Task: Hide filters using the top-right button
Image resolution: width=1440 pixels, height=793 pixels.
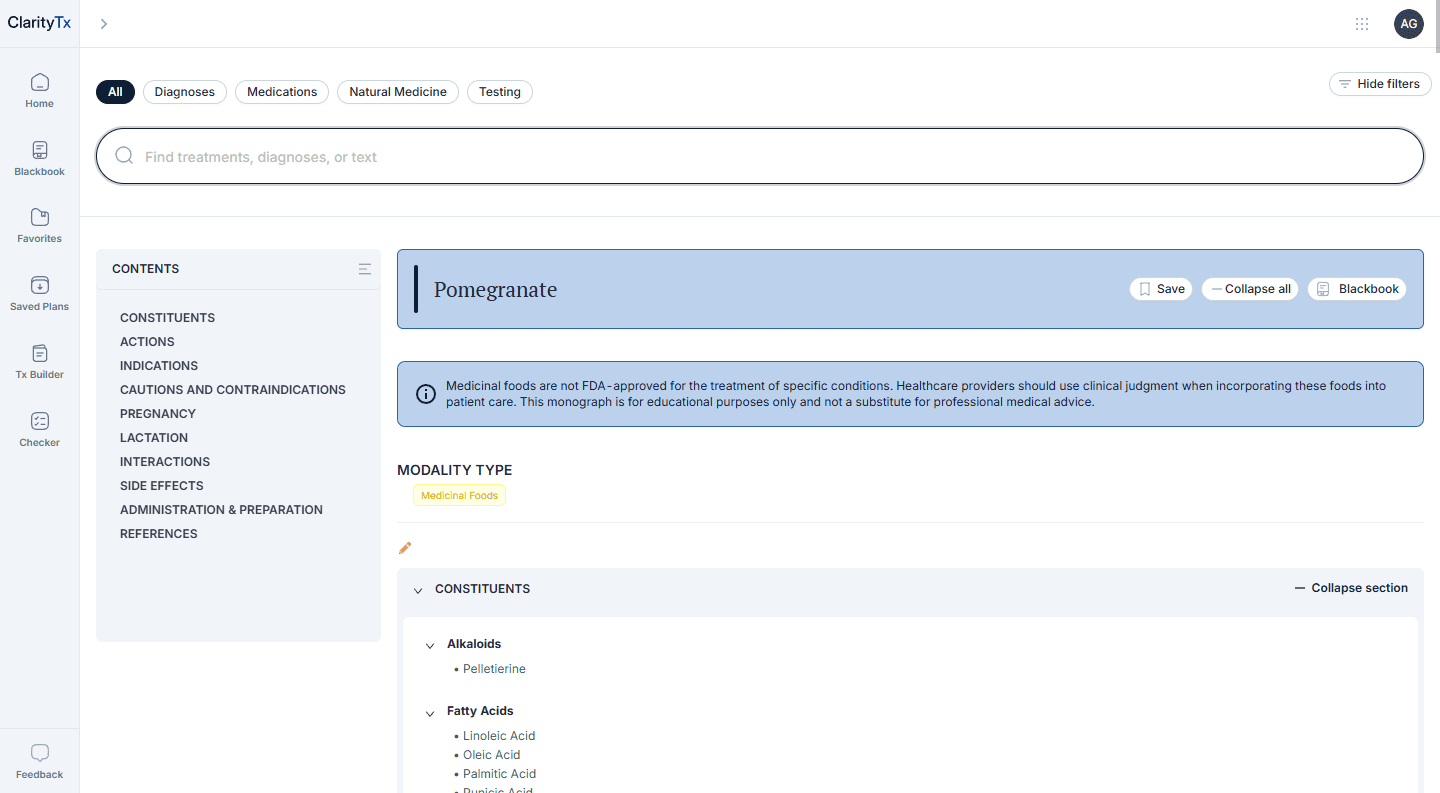Action: pyautogui.click(x=1379, y=84)
